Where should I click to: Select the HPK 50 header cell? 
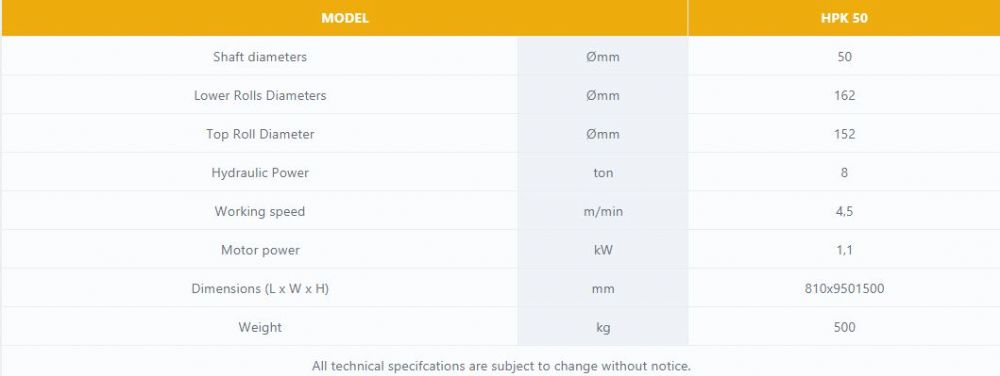point(844,18)
